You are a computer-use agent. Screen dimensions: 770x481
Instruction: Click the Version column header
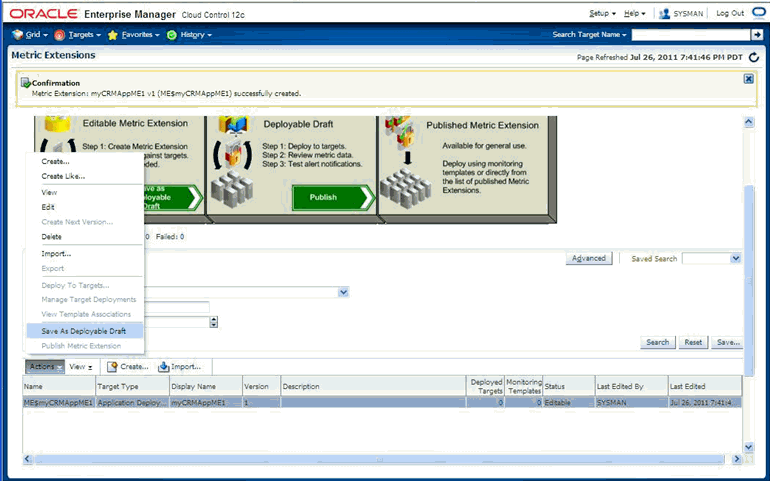pyautogui.click(x=261, y=386)
